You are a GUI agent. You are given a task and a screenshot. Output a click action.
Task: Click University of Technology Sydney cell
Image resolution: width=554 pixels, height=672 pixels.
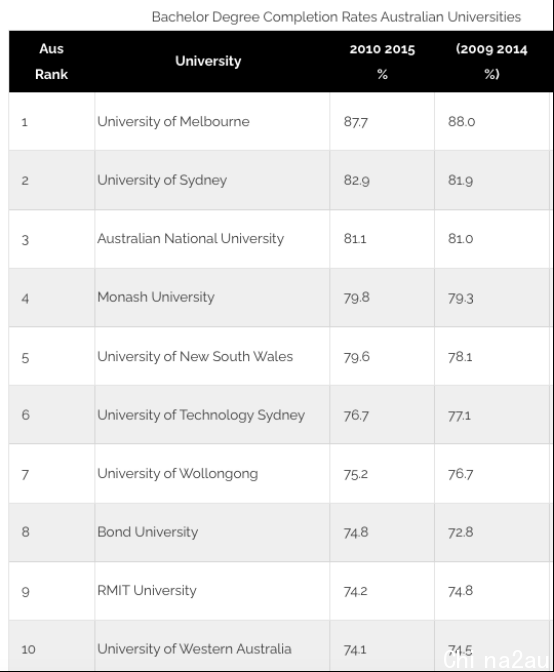pos(201,415)
